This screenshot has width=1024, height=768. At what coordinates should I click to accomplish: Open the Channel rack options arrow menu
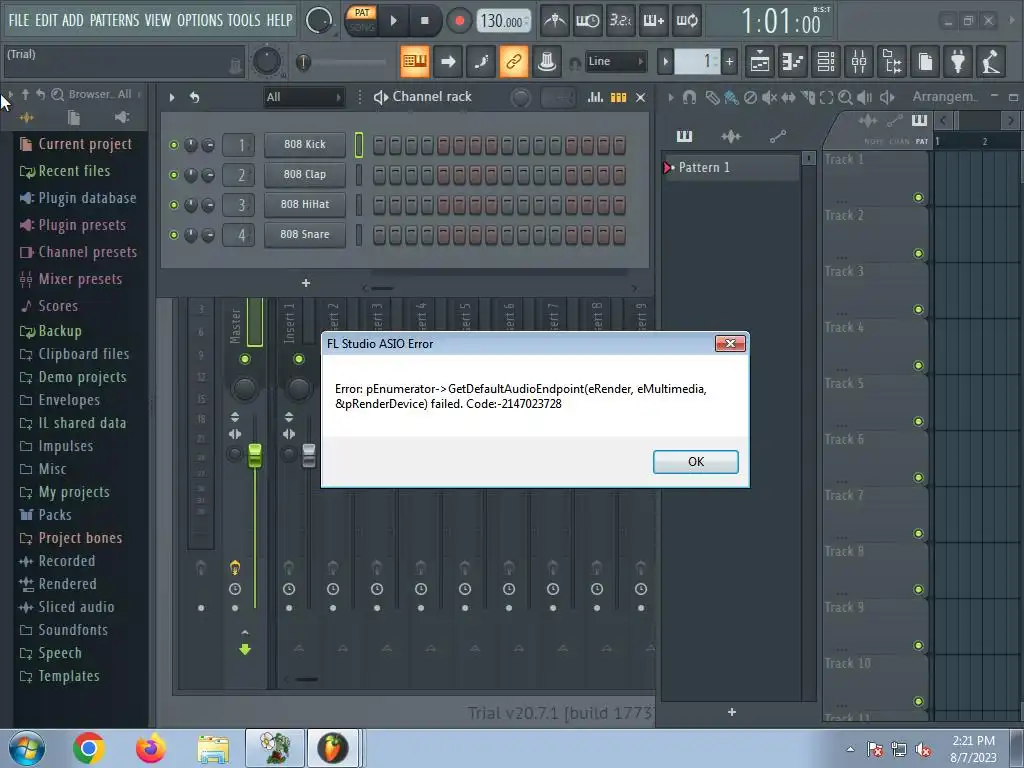(172, 97)
